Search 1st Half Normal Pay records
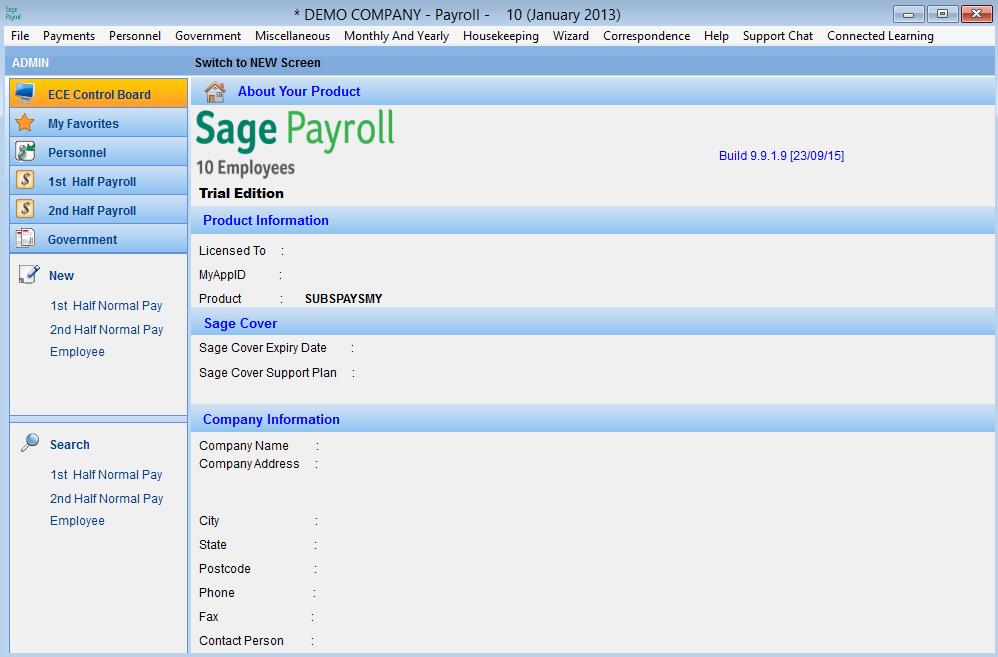Screen dimensions: 998x657 click(x=106, y=474)
